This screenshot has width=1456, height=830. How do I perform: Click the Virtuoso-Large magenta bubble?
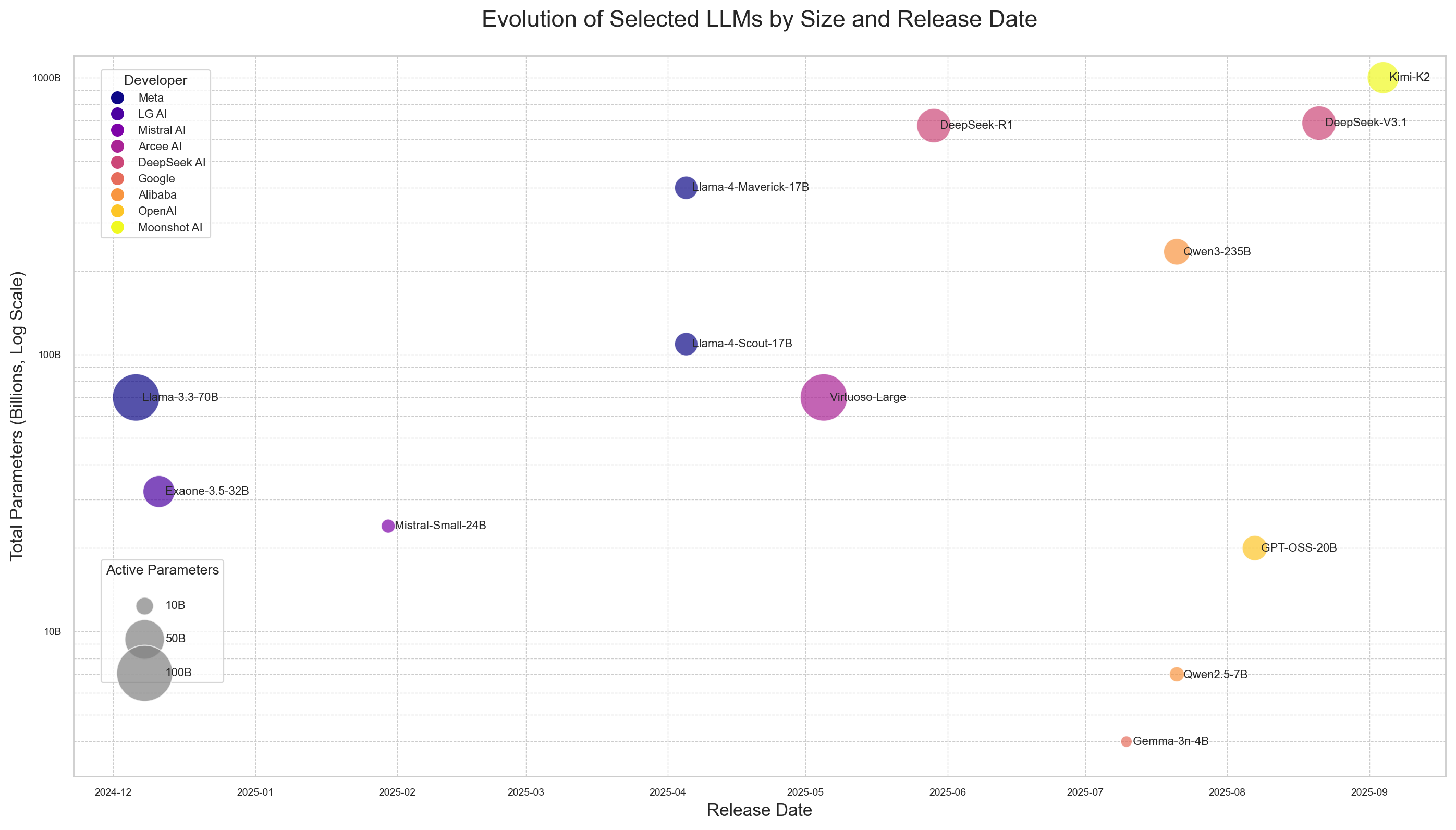click(x=824, y=397)
